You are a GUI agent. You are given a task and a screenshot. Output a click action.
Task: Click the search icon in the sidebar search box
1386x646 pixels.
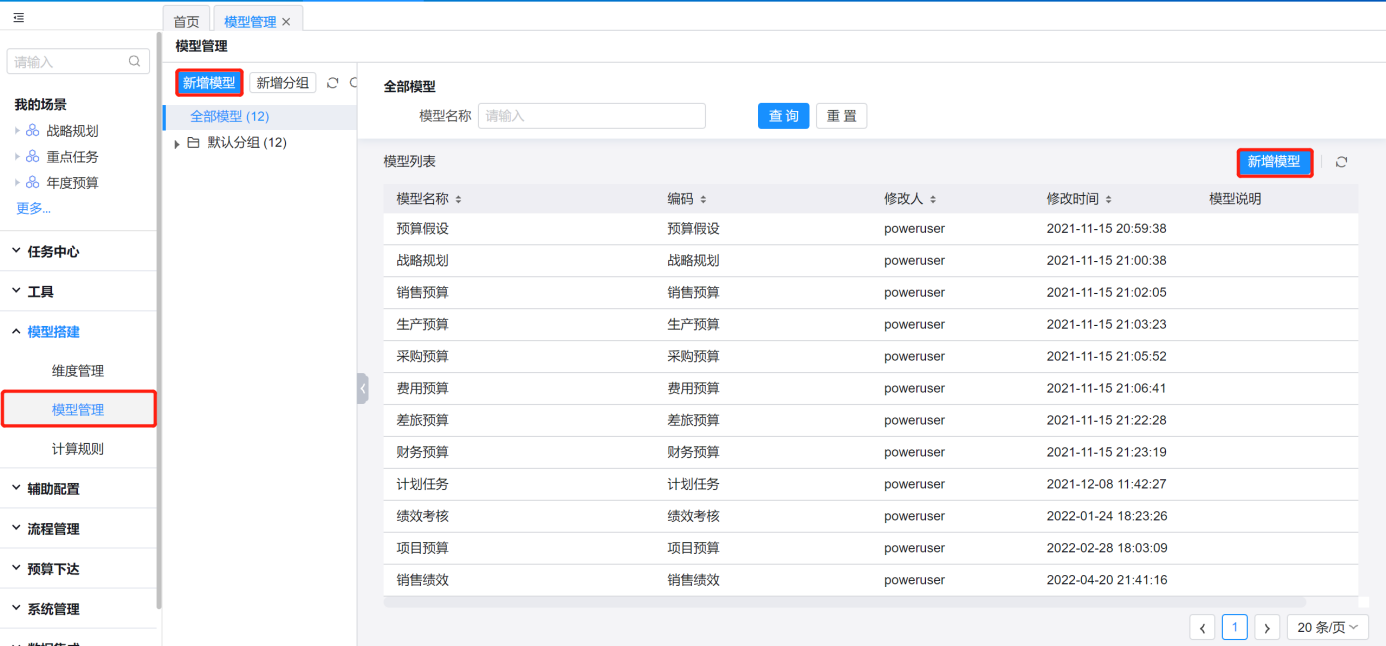click(135, 62)
